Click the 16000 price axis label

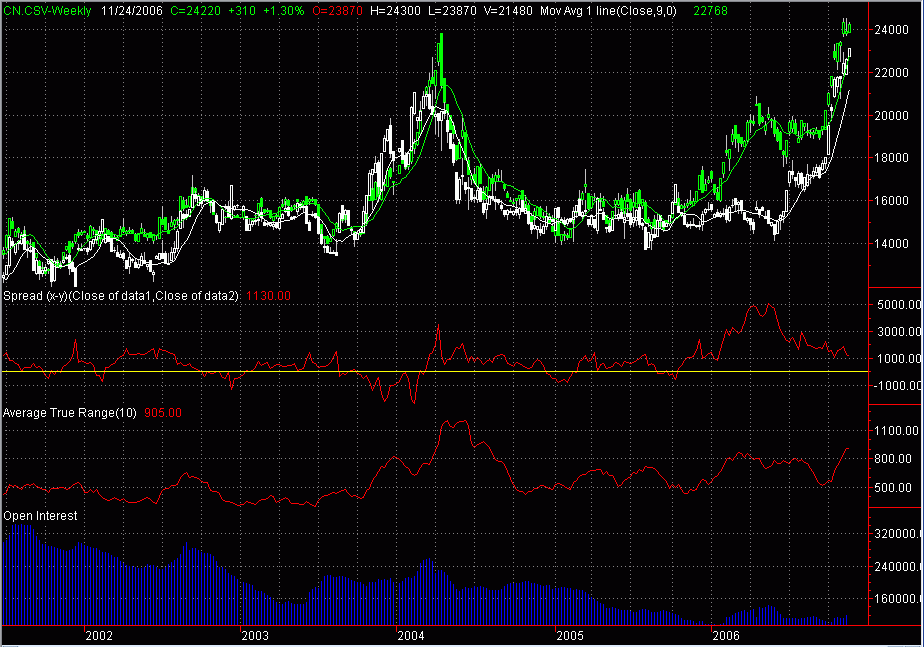click(891, 200)
